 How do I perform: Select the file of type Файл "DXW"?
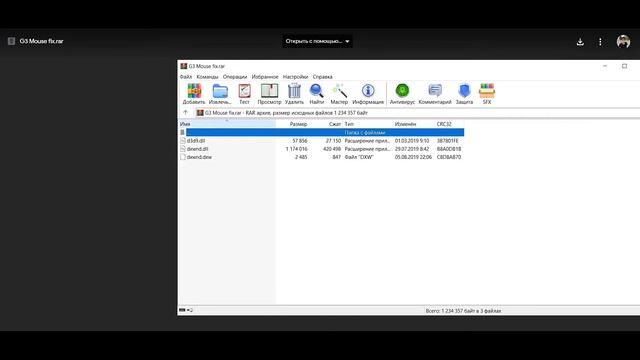[x=322, y=157]
